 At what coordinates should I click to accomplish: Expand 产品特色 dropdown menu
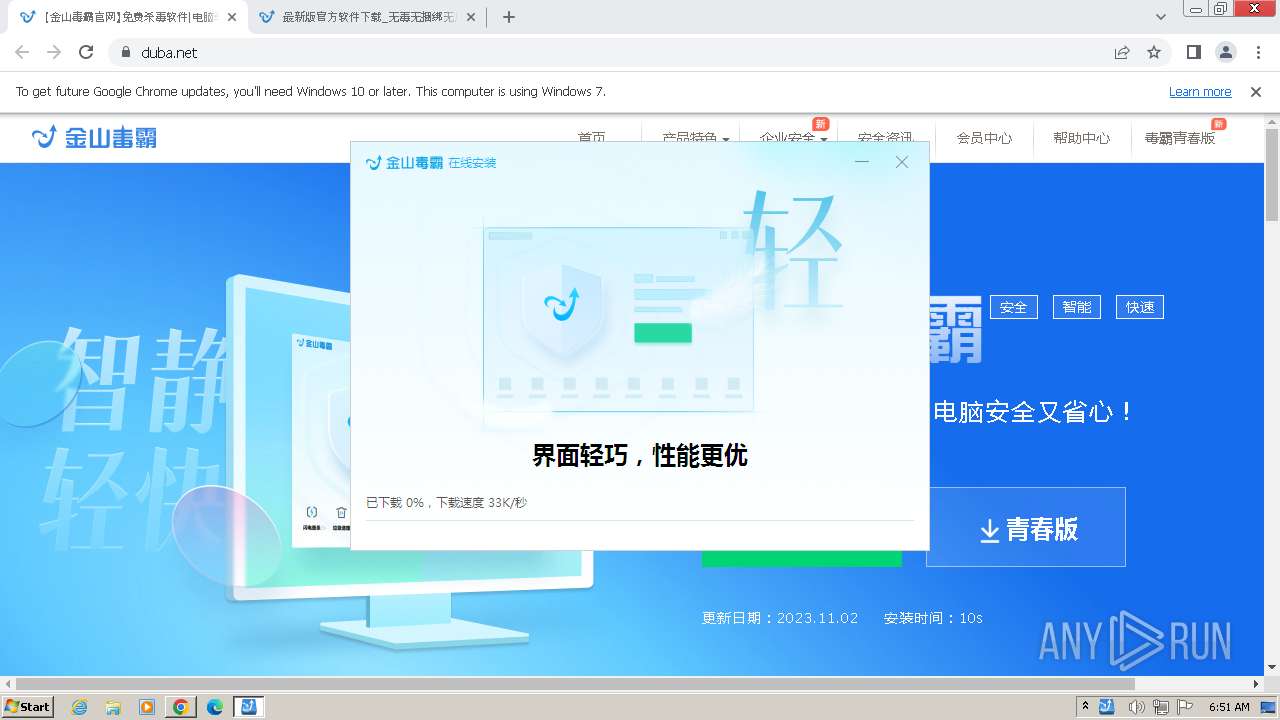click(696, 138)
